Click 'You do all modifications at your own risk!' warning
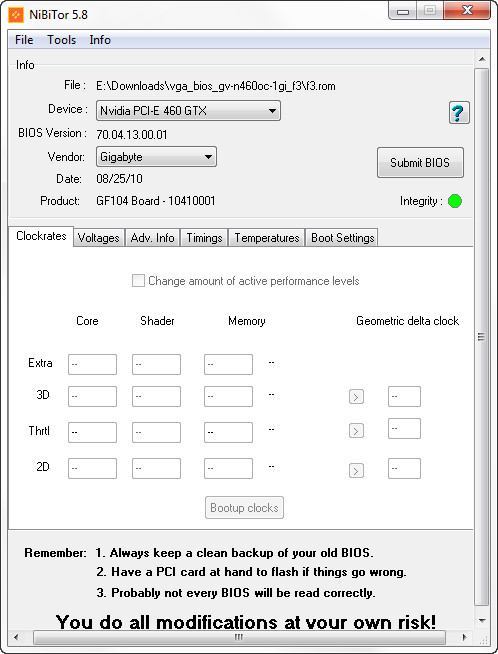 point(246,622)
